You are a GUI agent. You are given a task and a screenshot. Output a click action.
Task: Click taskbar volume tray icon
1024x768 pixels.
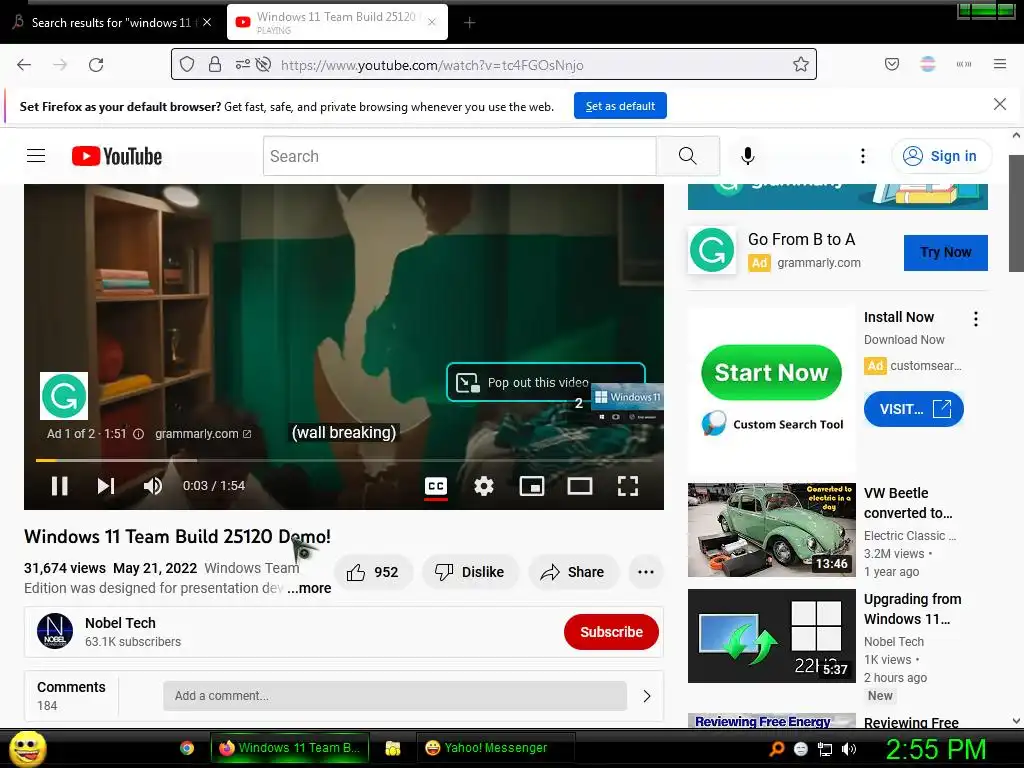click(849, 750)
